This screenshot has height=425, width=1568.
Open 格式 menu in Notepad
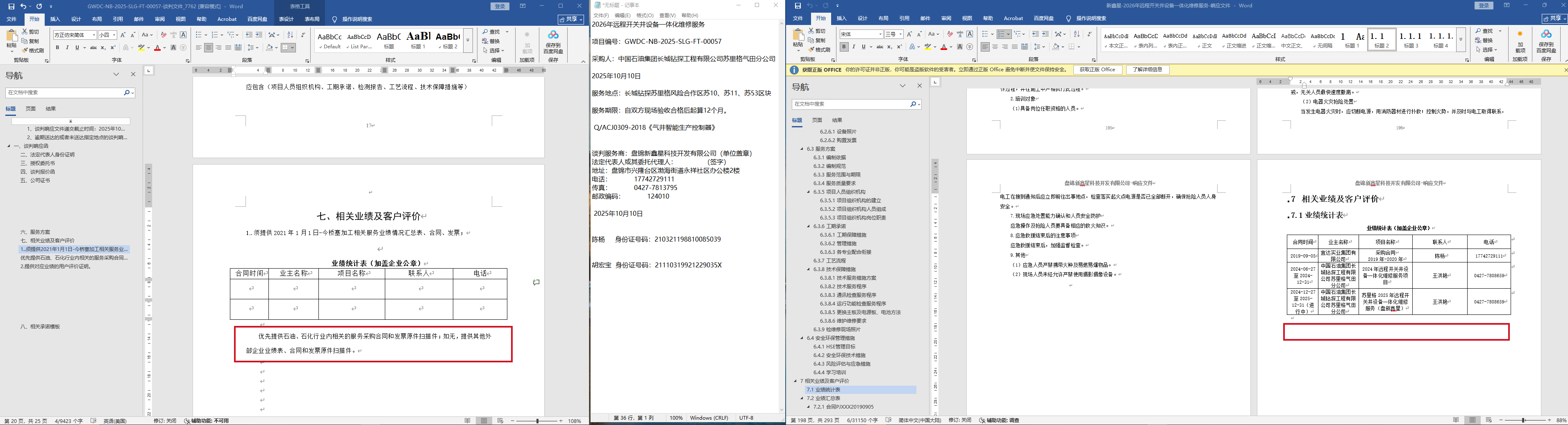[645, 15]
